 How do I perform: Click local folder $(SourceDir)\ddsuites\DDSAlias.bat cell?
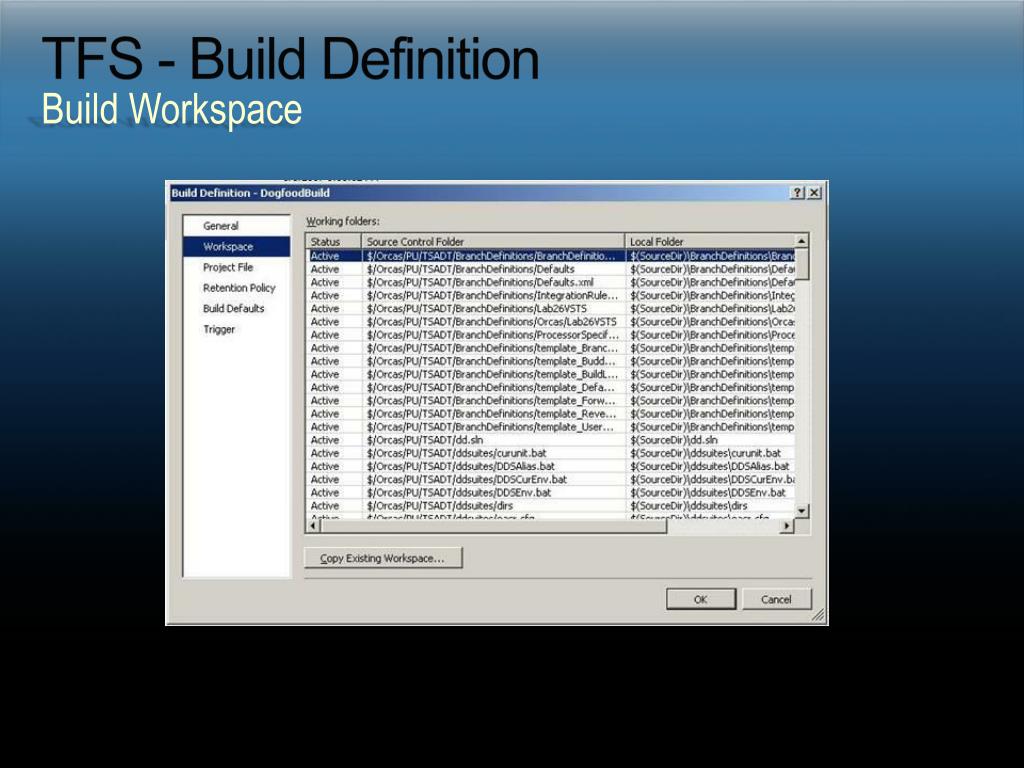point(709,466)
